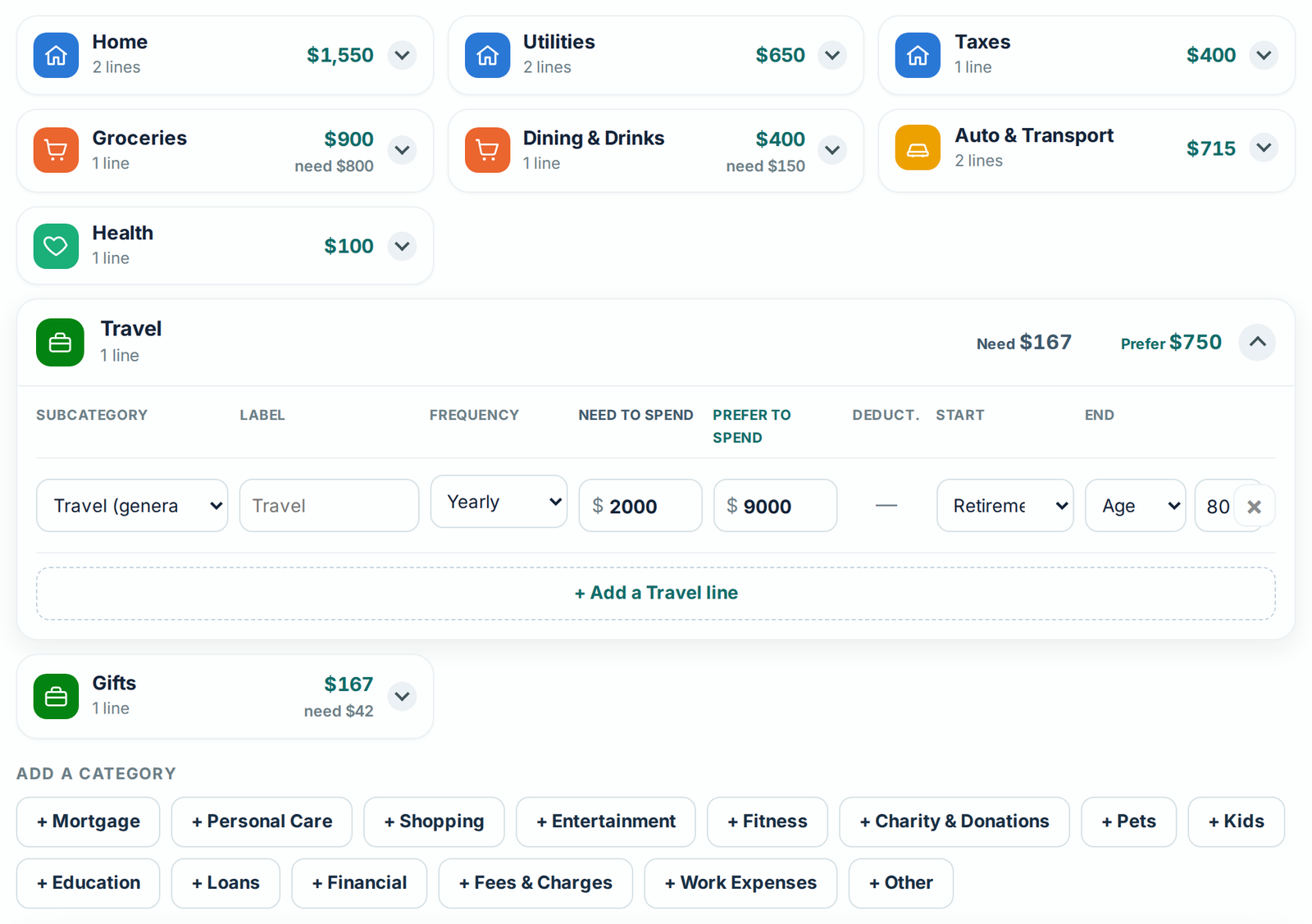Expand the Taxes category card
1312x924 pixels.
pyautogui.click(x=1264, y=55)
